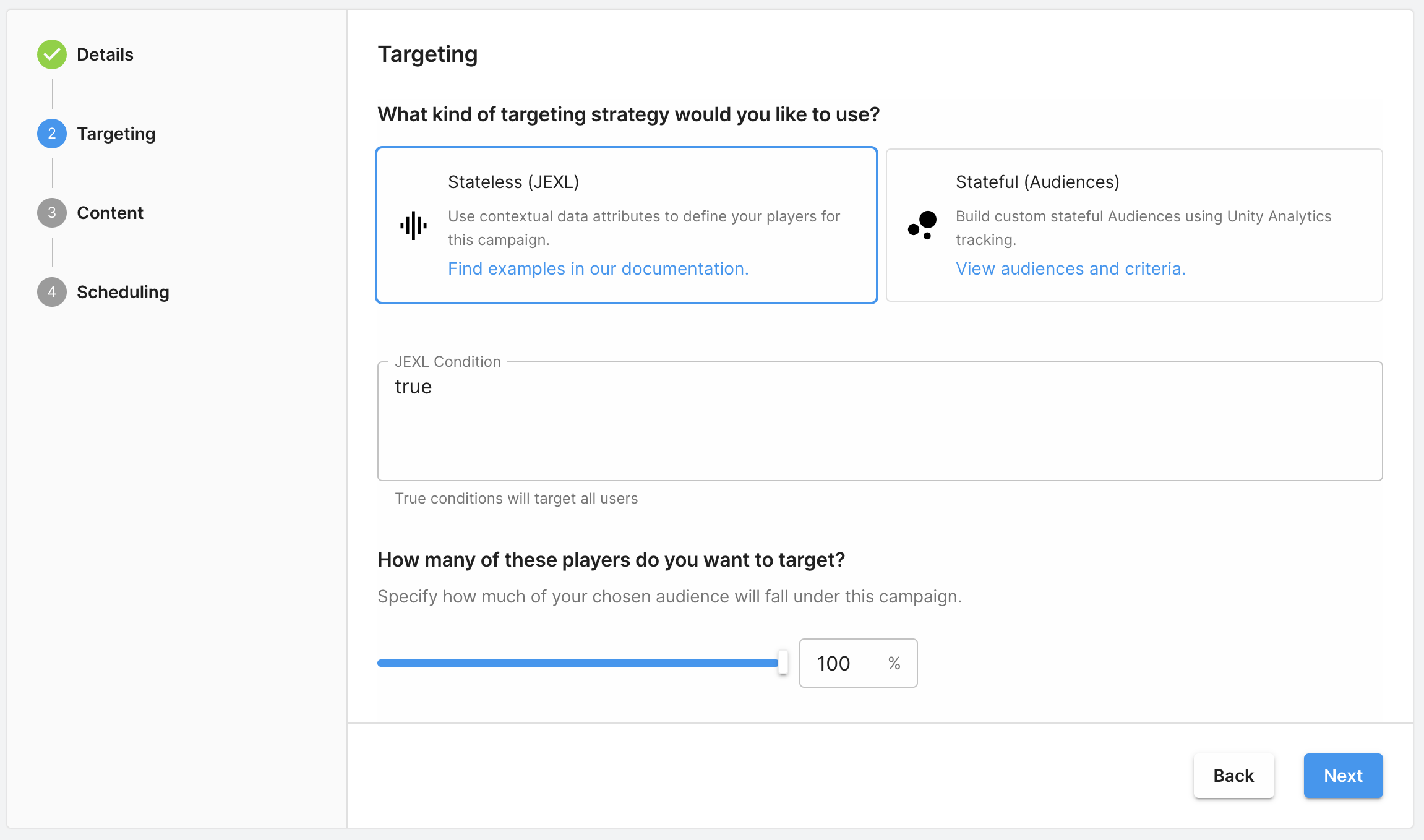1424x840 pixels.
Task: Click the green Details checkmark step icon
Action: (x=52, y=54)
